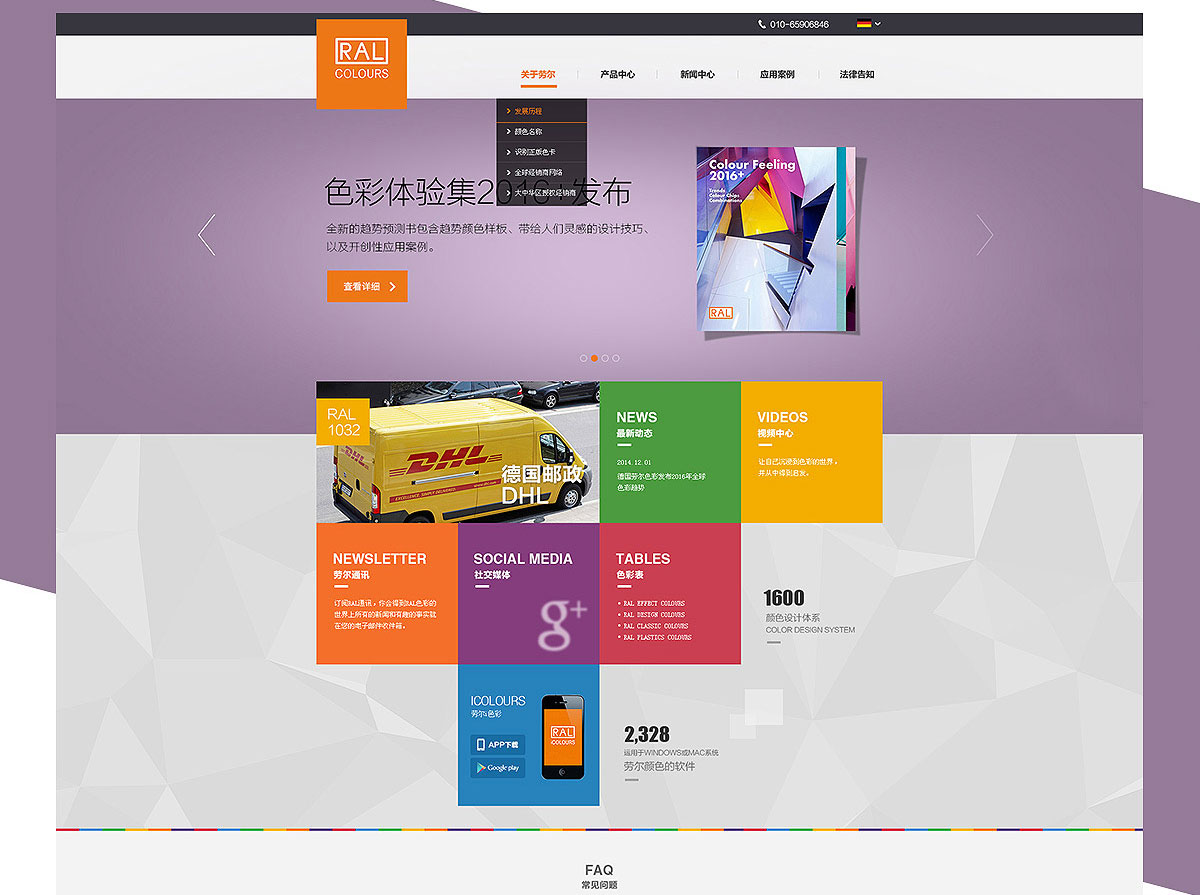Click the phone icon beside 010-65906846

pos(762,24)
